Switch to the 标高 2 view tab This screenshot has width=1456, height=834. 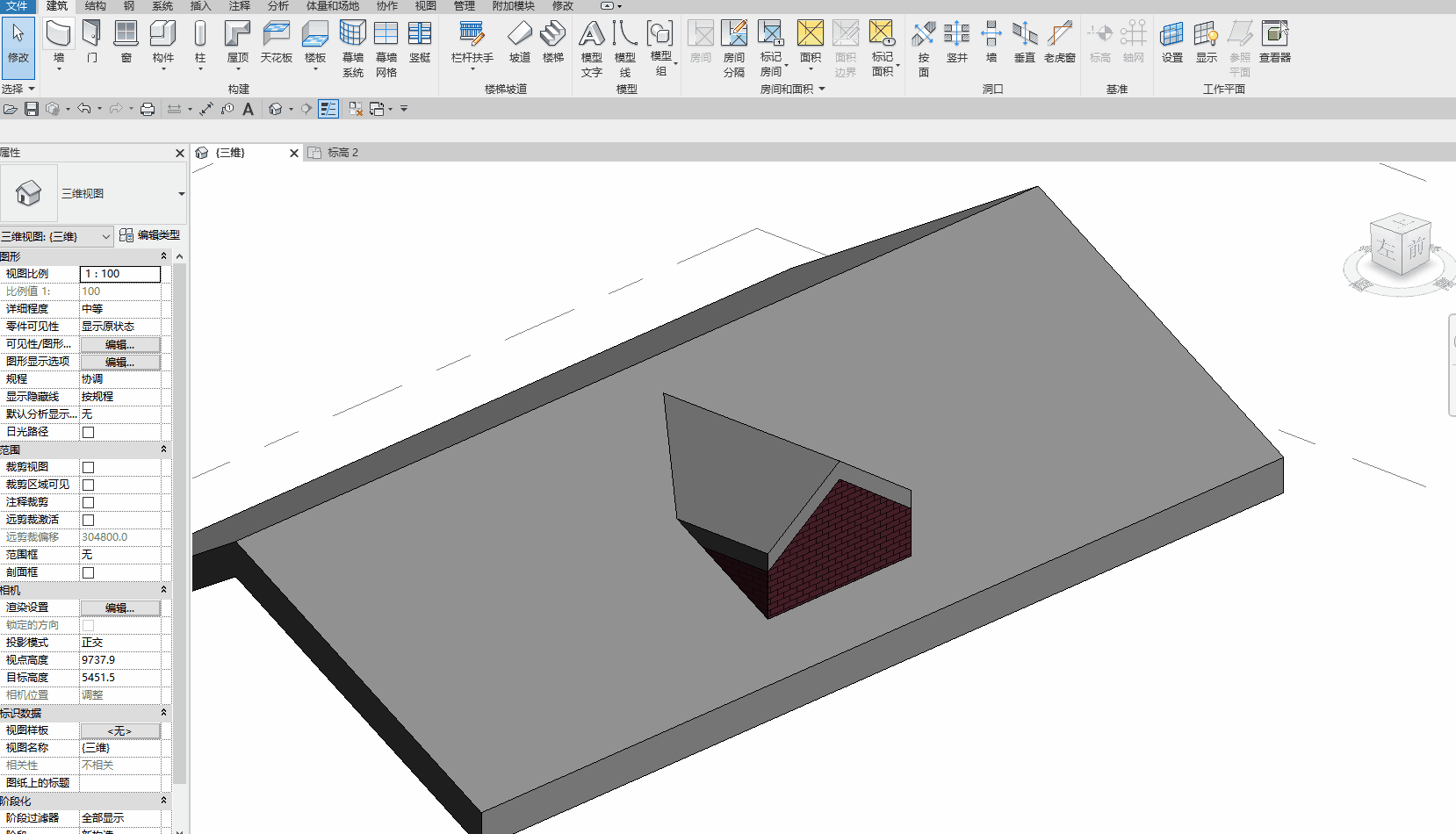click(x=342, y=153)
